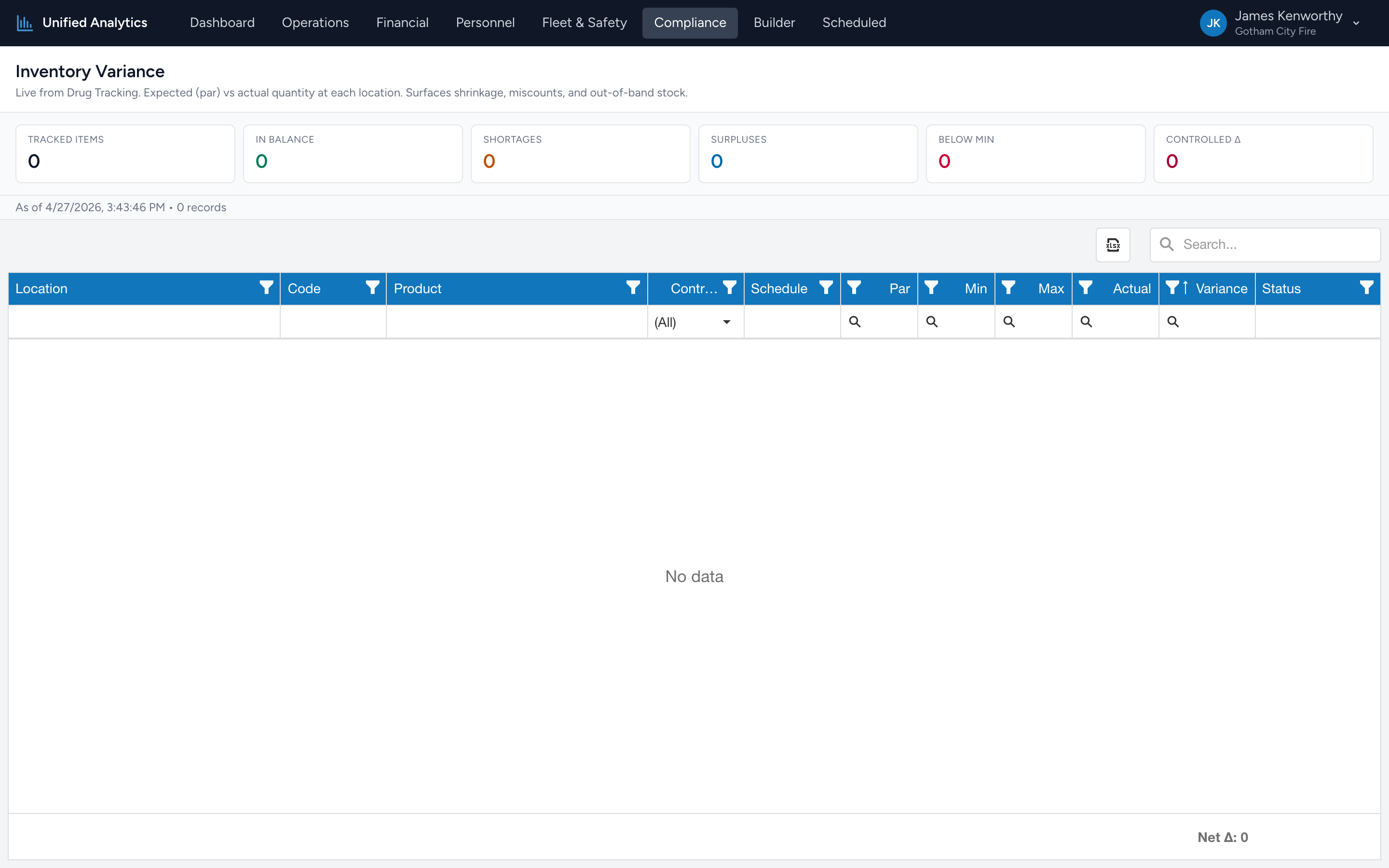Open the Schedule column filter icon
This screenshot has width=1389, height=868.
click(x=826, y=287)
